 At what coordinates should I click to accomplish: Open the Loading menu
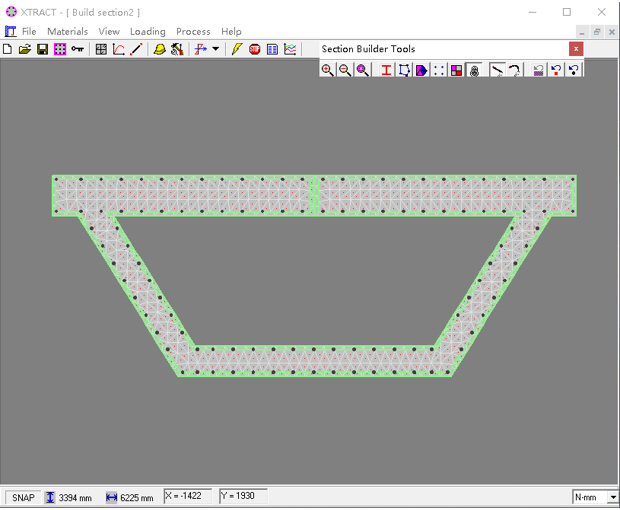click(x=147, y=31)
